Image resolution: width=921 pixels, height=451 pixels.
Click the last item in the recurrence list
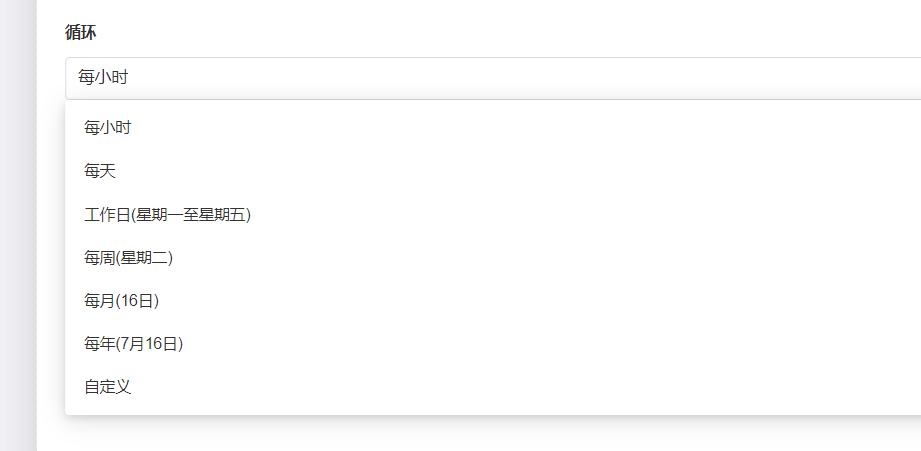(x=108, y=387)
